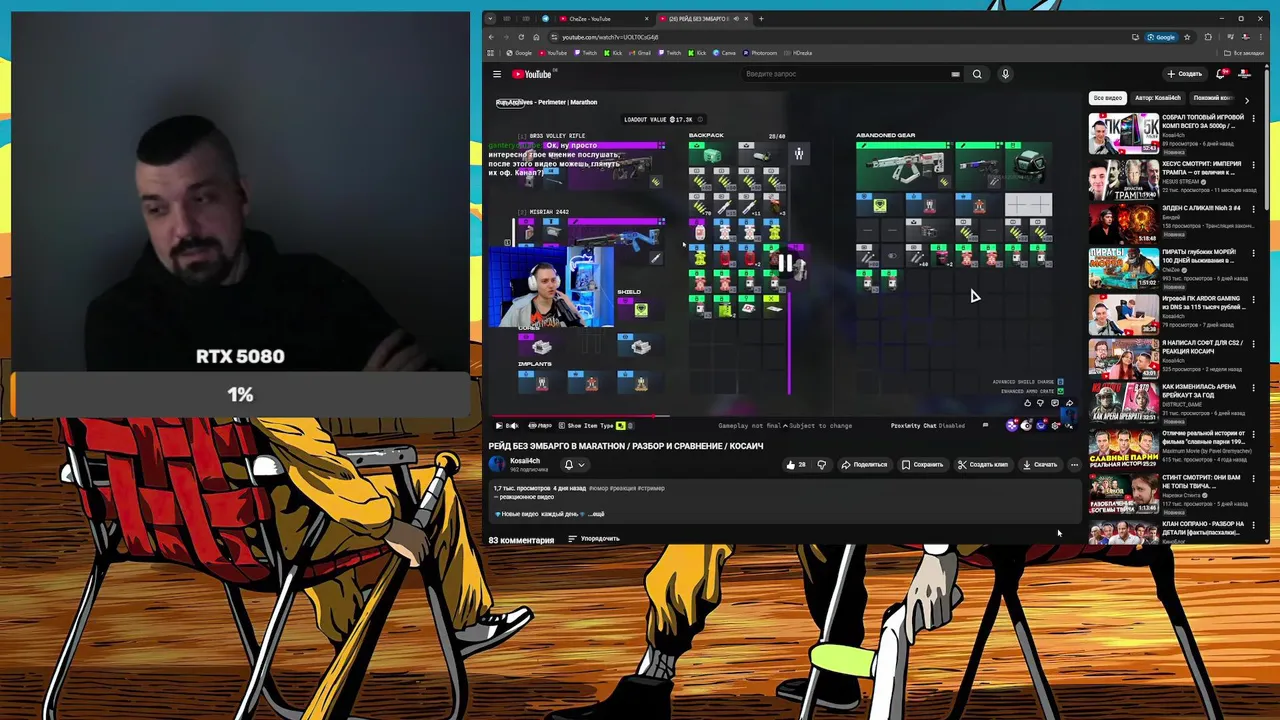This screenshot has width=1280, height=720.
Task: Open 'СТИНТ СМОТРИТ: ОНИ ВАМ НЕ ТОПЫ' video title
Action: click(x=1201, y=481)
